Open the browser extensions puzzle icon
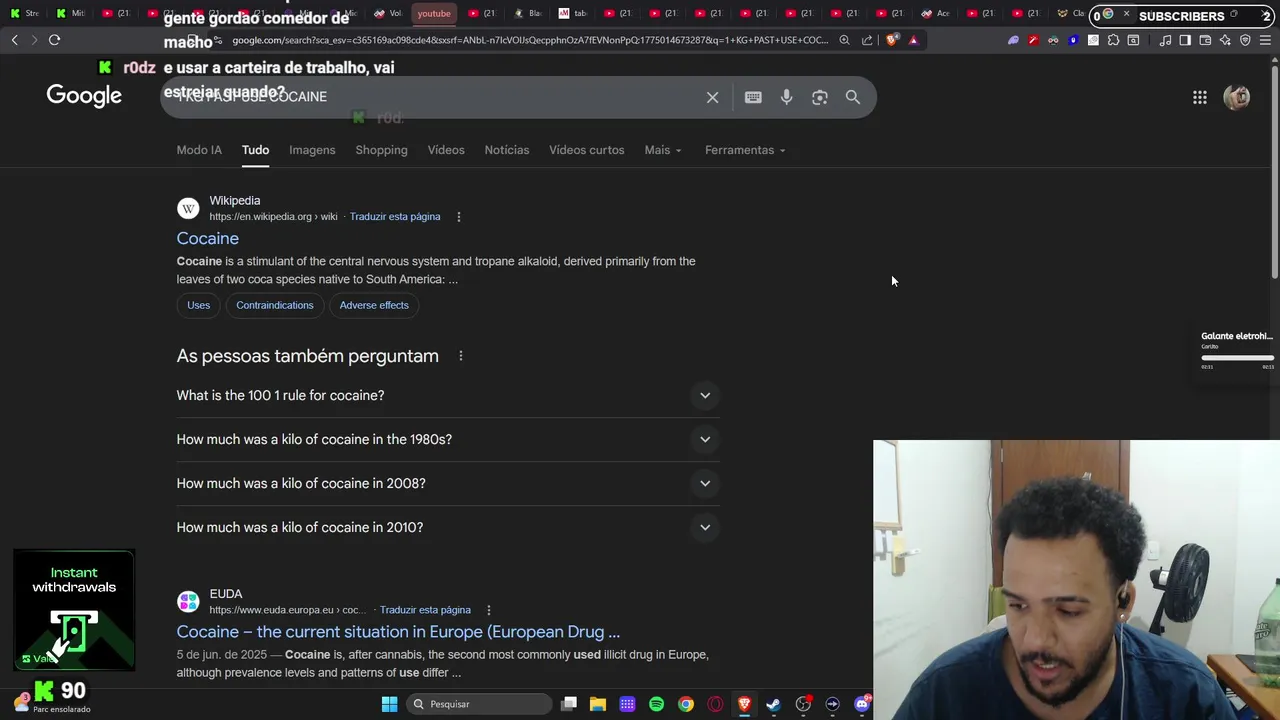1280x720 pixels. 1113,40
